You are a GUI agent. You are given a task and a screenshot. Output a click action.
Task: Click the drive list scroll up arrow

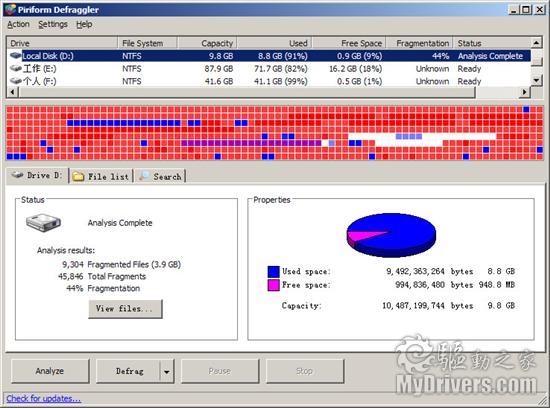[536, 43]
